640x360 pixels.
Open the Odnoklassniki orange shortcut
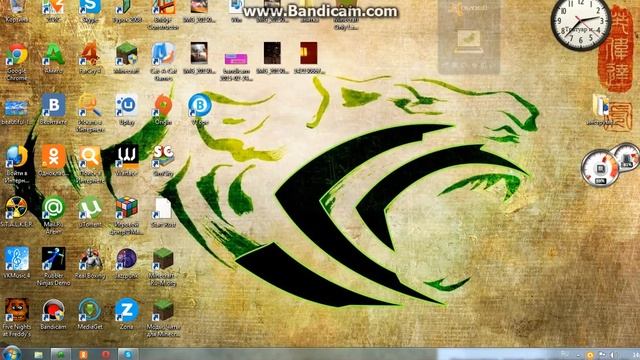point(53,157)
